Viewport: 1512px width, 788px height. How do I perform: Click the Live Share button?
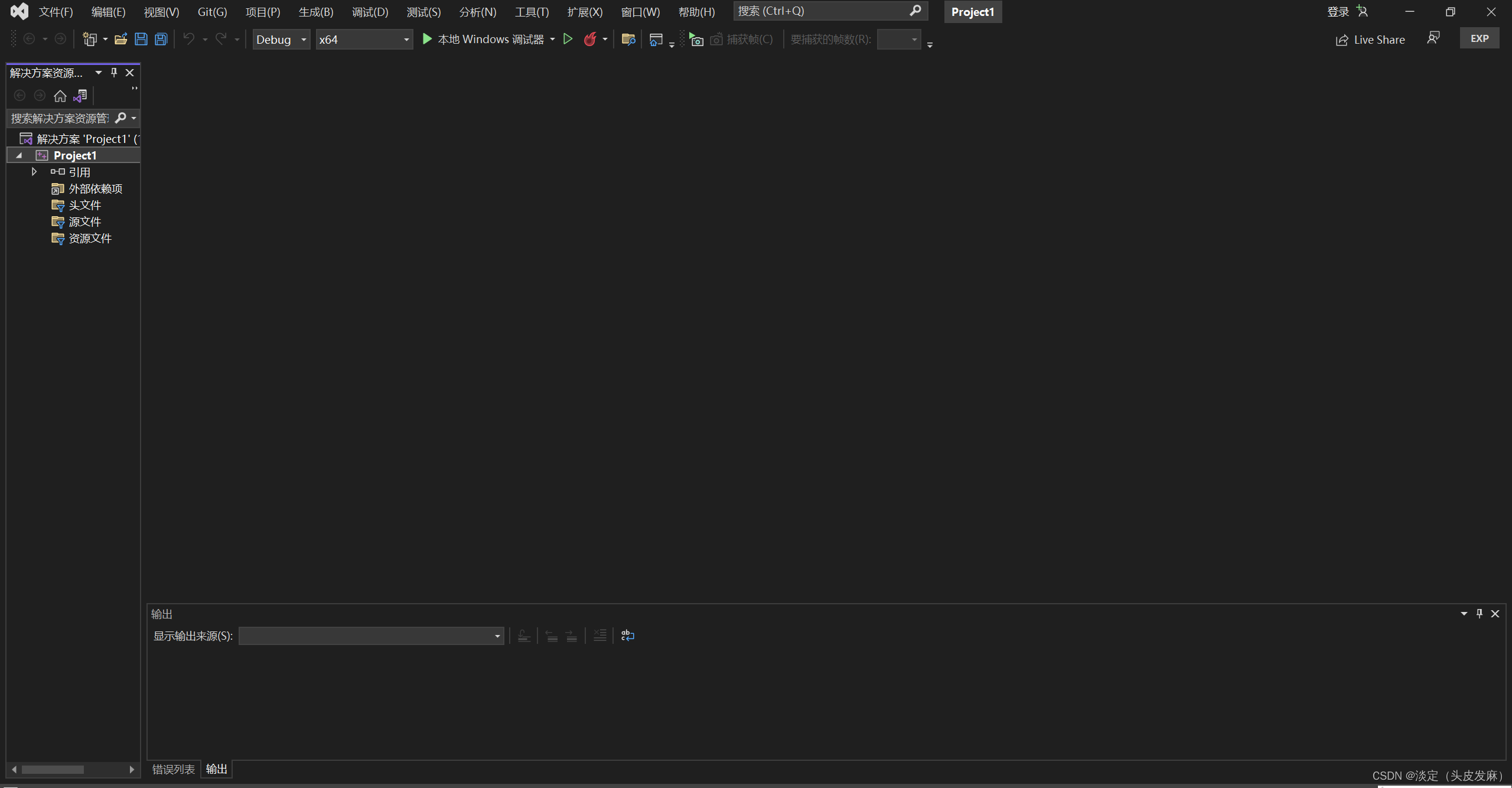(1370, 40)
